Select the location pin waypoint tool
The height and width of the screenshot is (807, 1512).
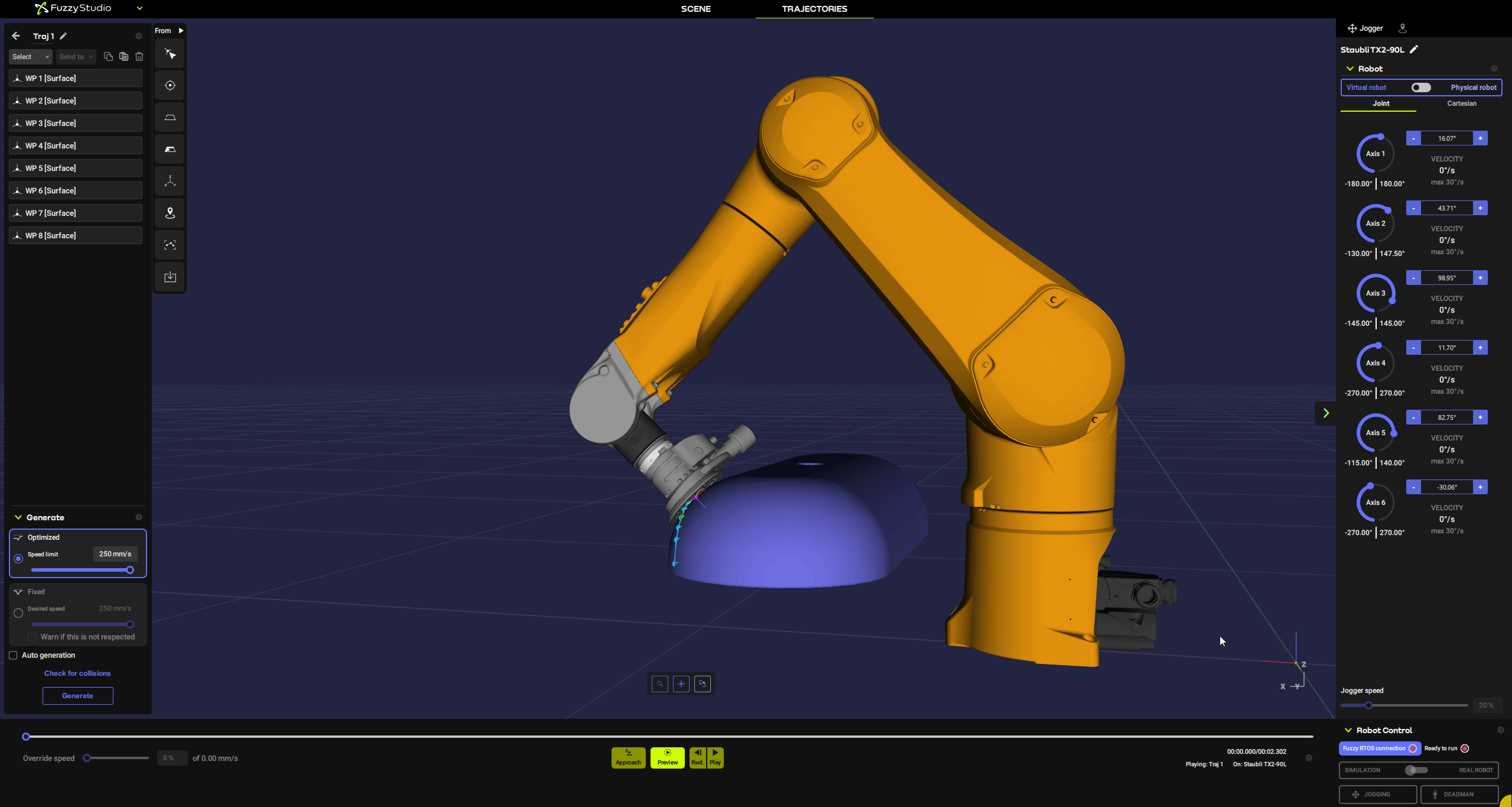click(170, 213)
